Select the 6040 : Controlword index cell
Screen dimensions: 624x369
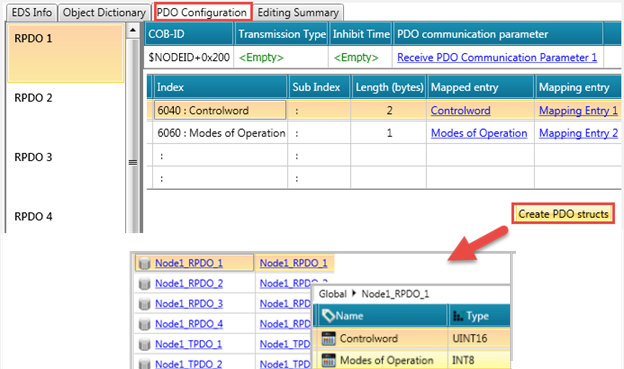tap(220, 110)
